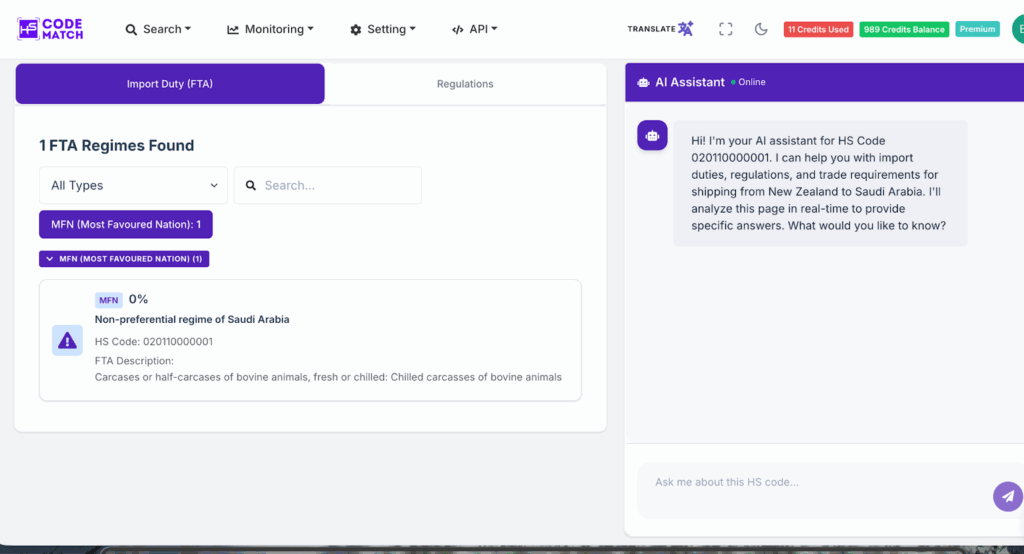Expand the All Types filter dropdown
Image resolution: width=1024 pixels, height=554 pixels.
[133, 185]
